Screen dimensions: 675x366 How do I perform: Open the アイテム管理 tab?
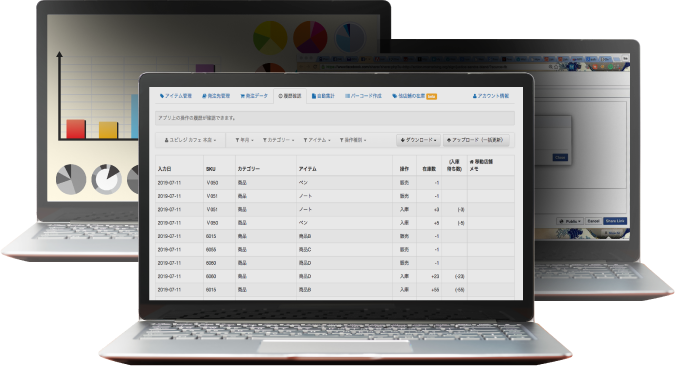[176, 96]
